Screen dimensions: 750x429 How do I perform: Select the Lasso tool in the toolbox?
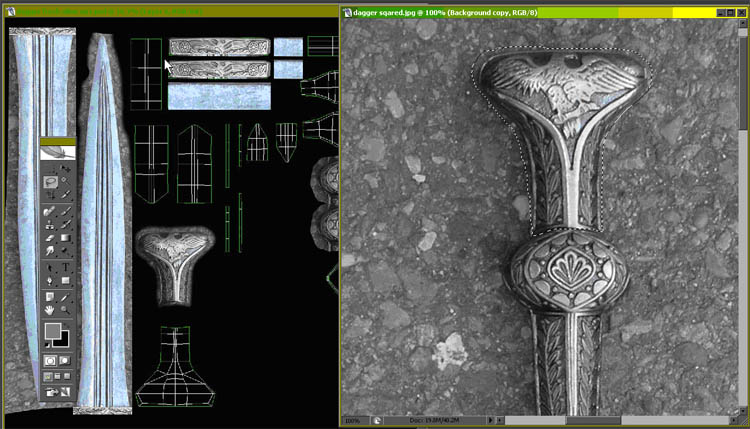pos(50,183)
